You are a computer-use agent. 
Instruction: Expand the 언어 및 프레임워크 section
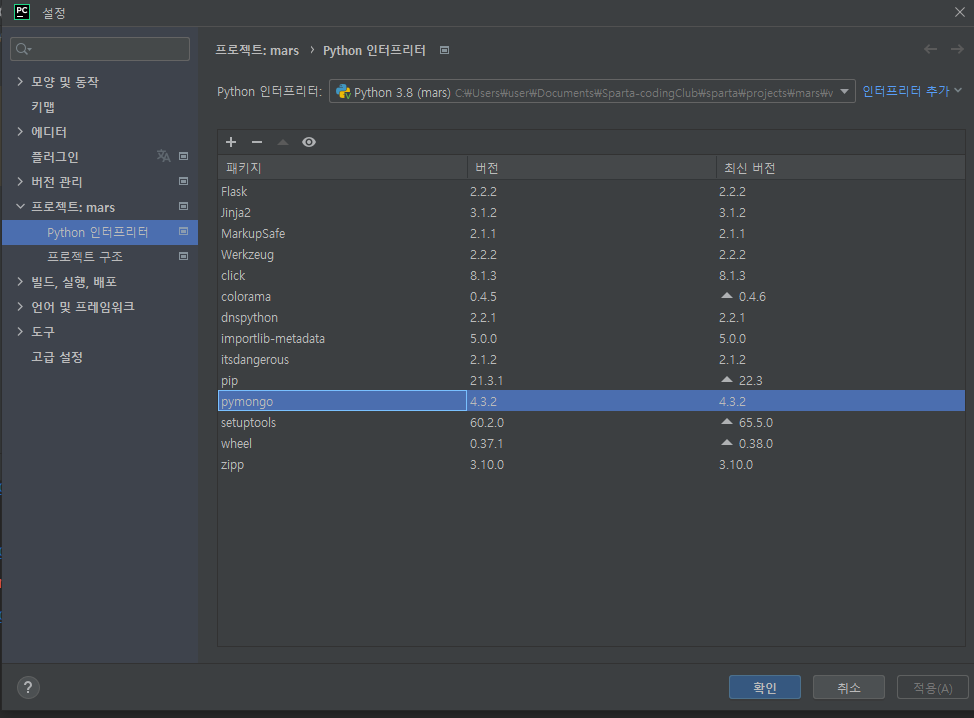click(20, 306)
